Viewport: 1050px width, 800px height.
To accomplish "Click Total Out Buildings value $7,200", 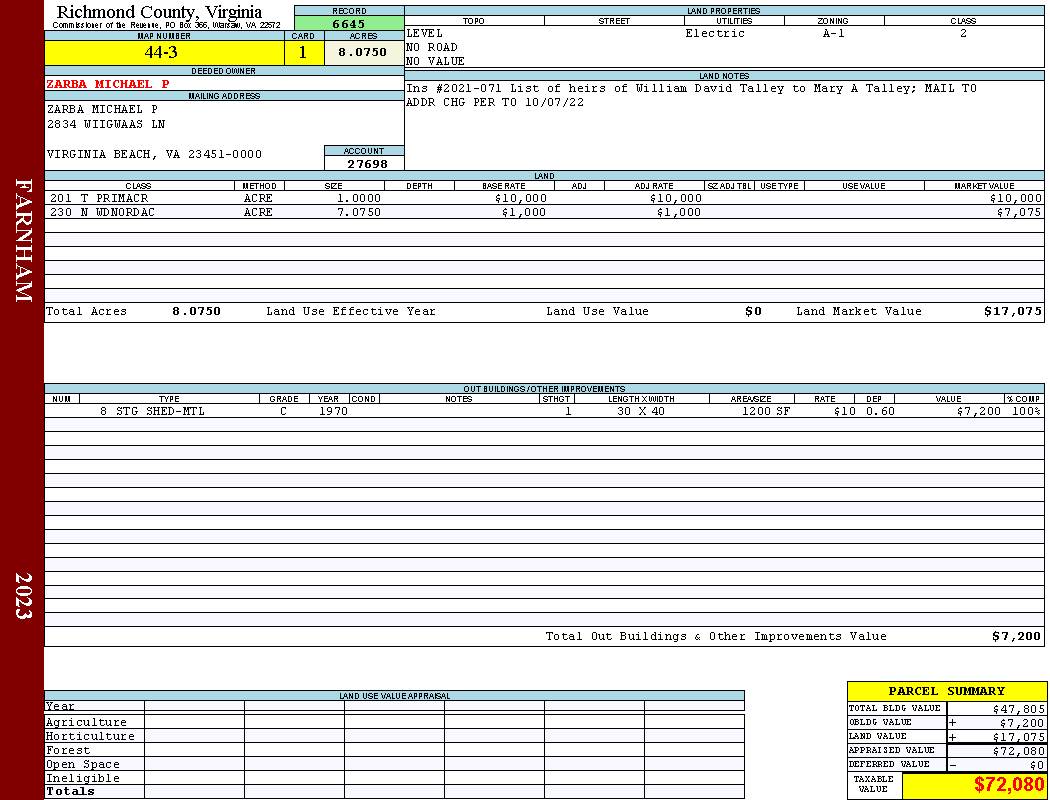I will click(1017, 637).
